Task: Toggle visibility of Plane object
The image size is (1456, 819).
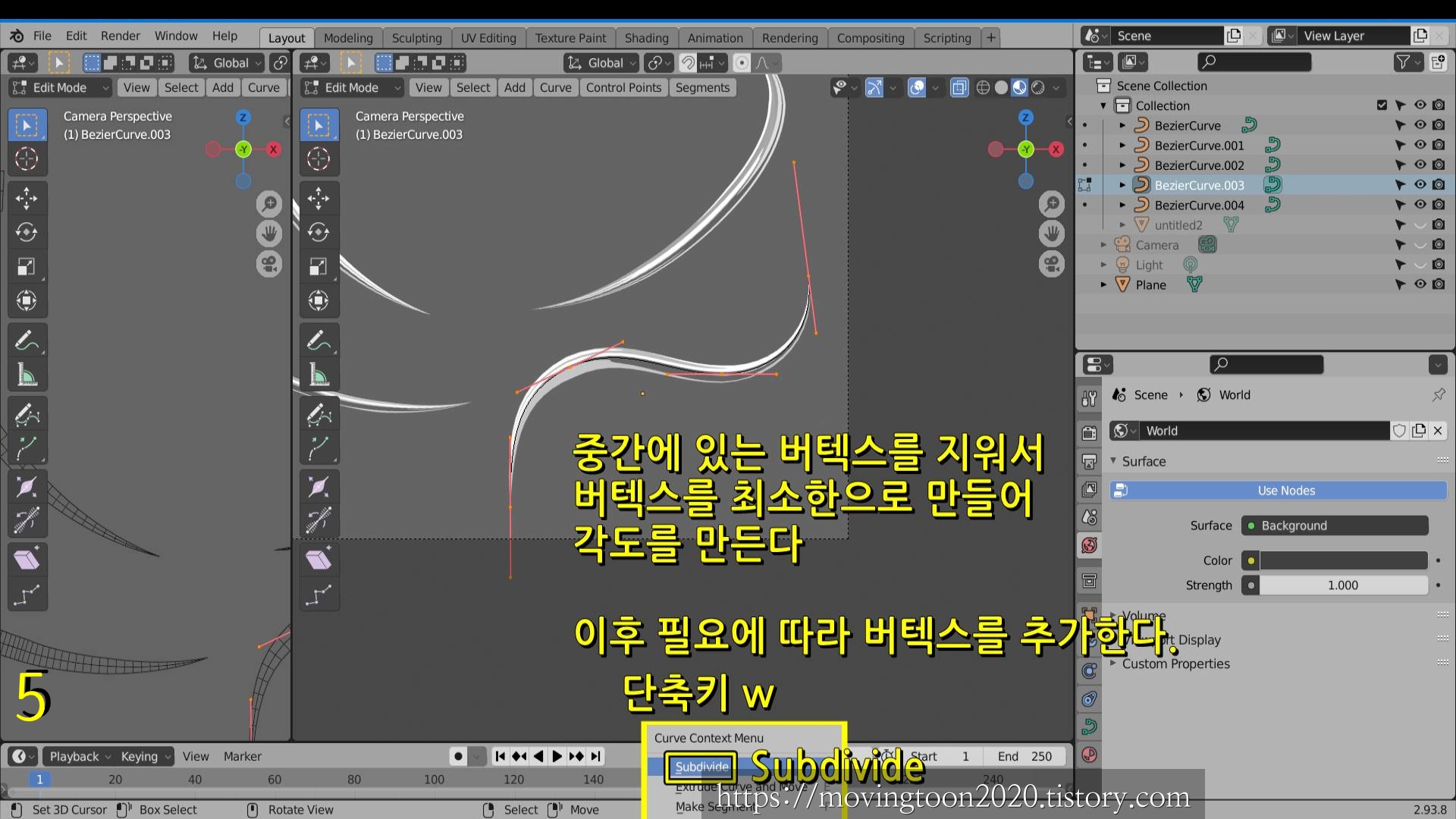Action: click(1420, 284)
